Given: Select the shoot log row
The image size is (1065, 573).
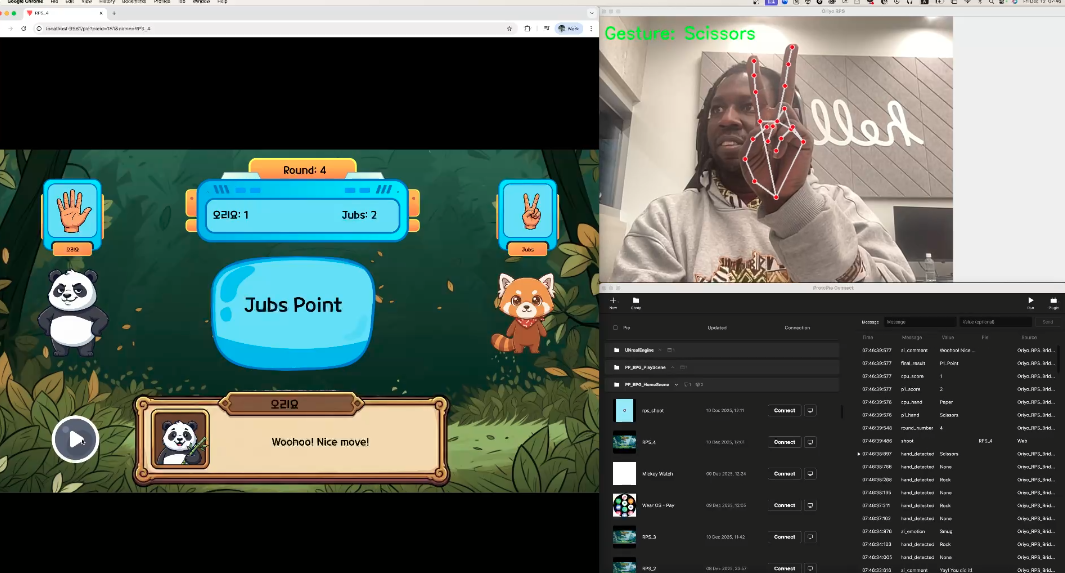Looking at the screenshot, I should [x=959, y=441].
